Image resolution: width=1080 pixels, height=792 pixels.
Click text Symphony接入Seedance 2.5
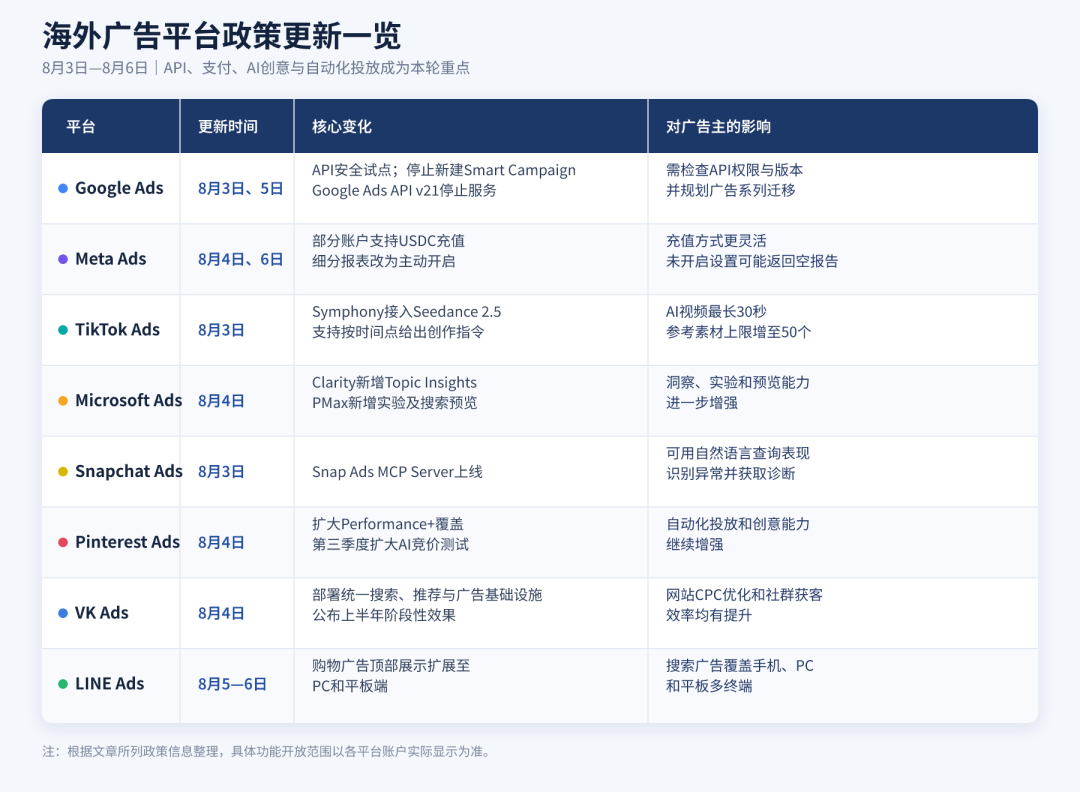pos(406,312)
